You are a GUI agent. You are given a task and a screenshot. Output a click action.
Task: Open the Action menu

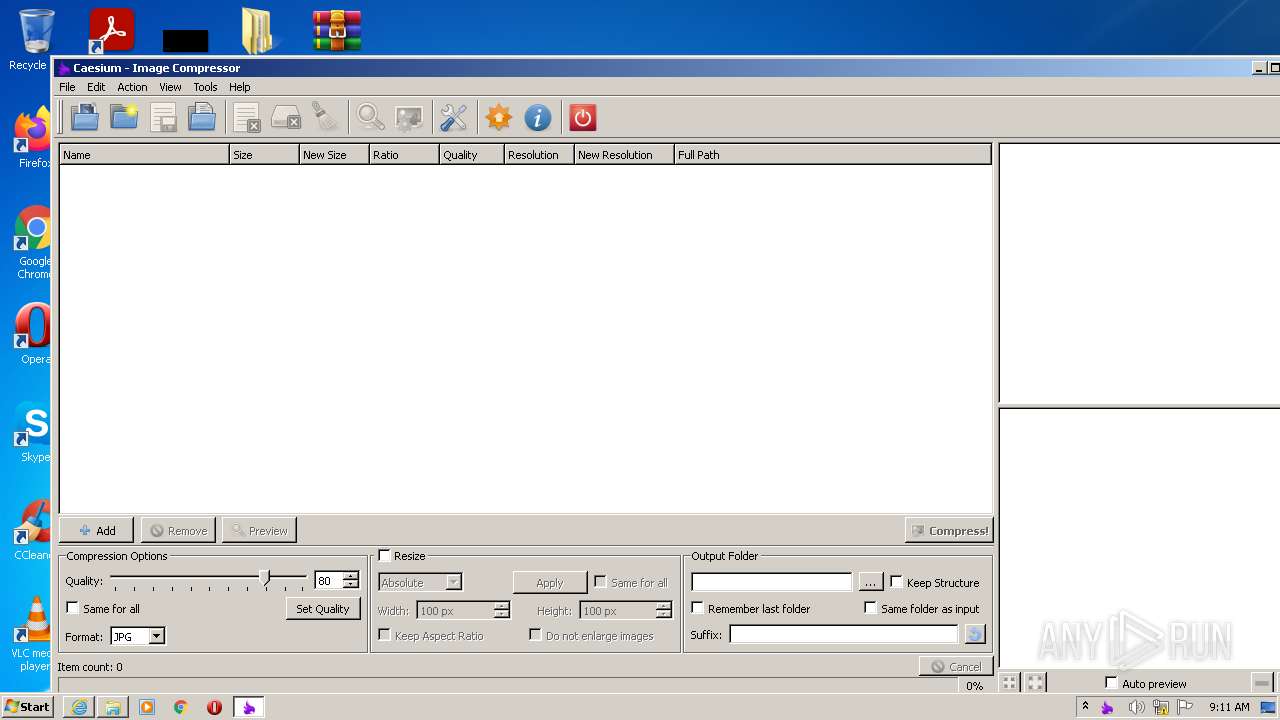tap(132, 87)
